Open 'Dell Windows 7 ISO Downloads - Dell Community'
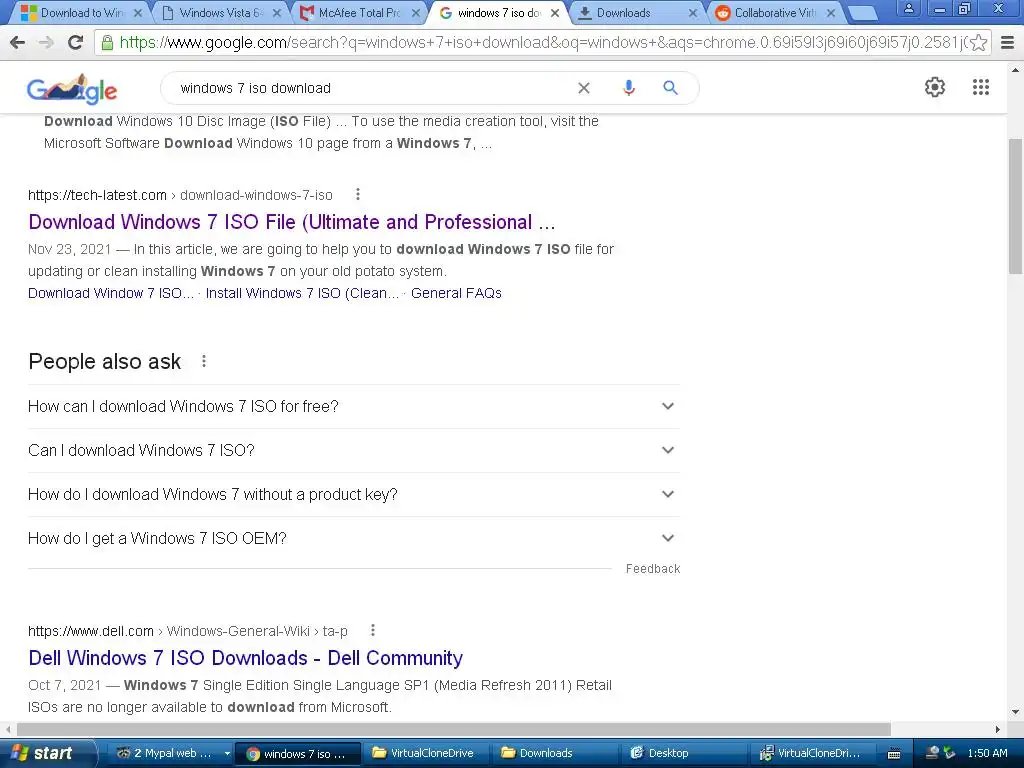 [x=246, y=658]
